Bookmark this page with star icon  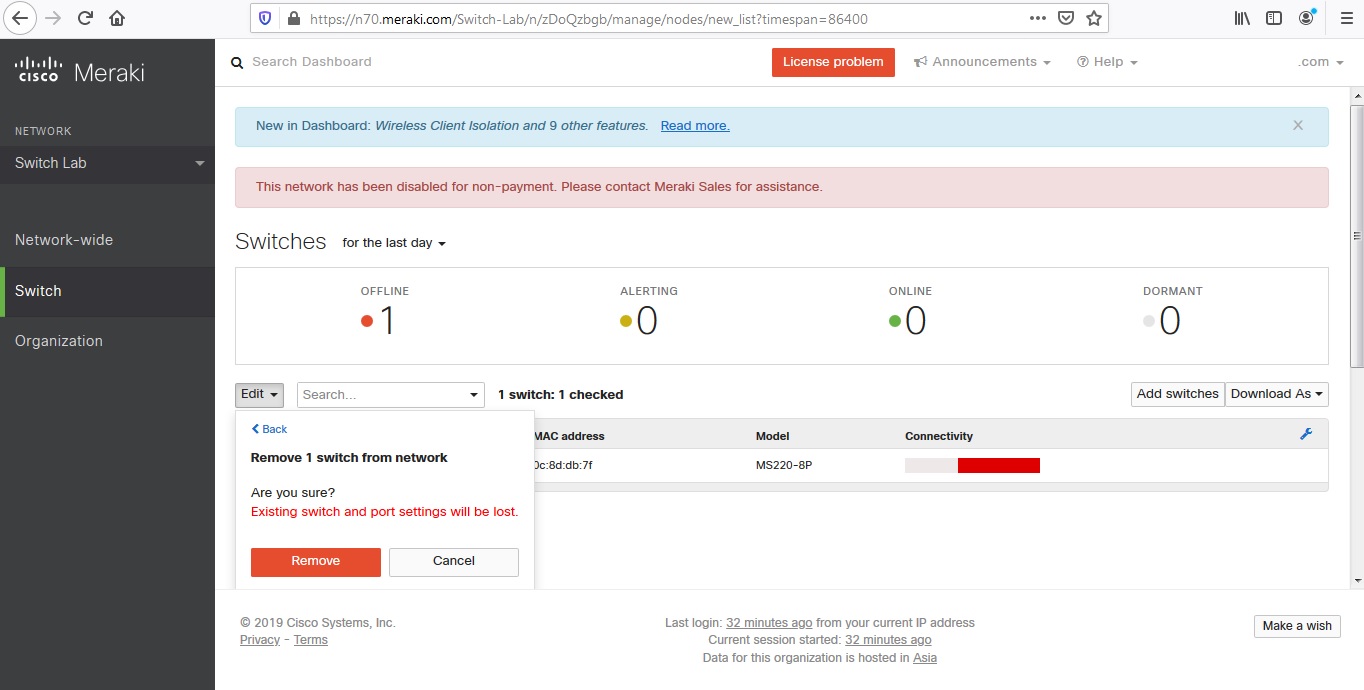1094,18
